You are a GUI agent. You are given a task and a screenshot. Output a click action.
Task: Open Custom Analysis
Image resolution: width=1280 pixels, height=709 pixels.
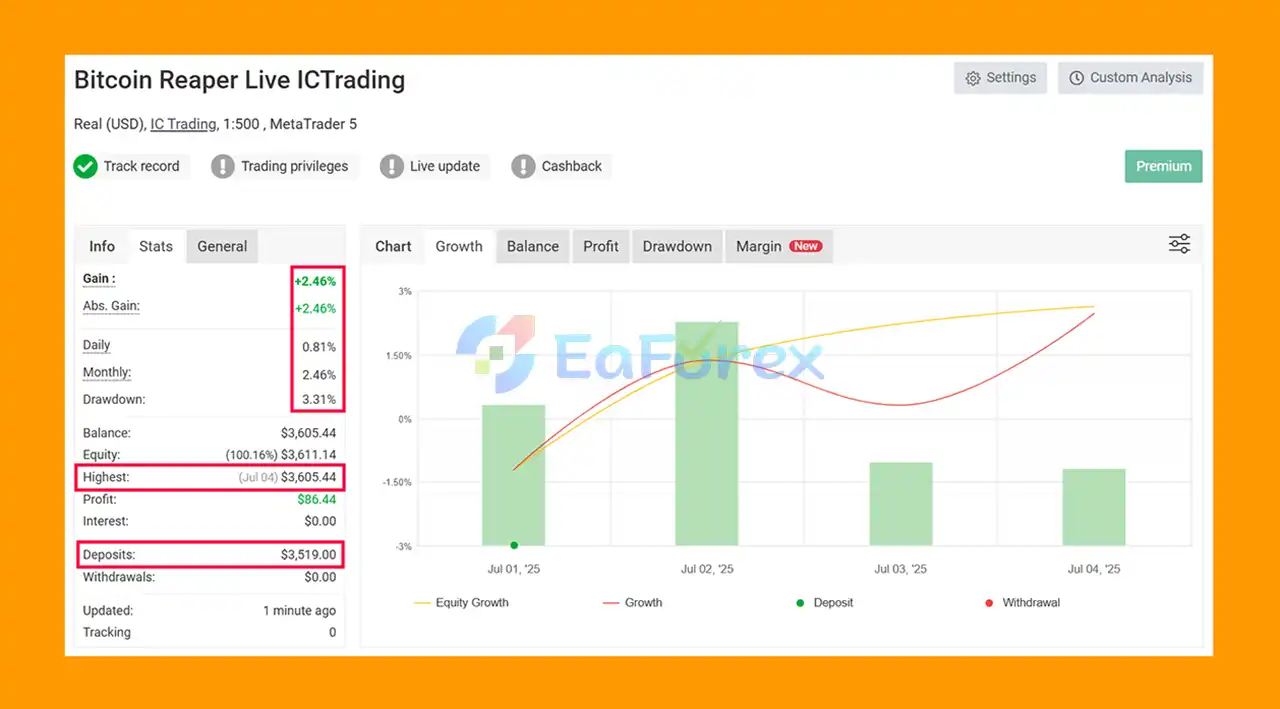click(x=1130, y=78)
